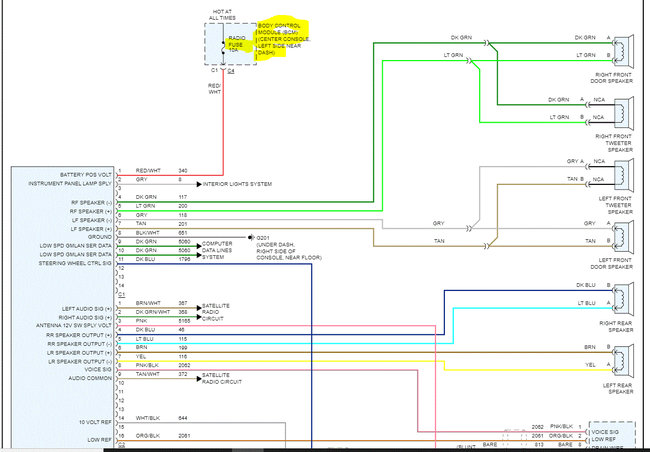Image resolution: width=650 pixels, height=452 pixels.
Task: Click circuit number 1796 on the DK BLU wire
Action: [184, 259]
